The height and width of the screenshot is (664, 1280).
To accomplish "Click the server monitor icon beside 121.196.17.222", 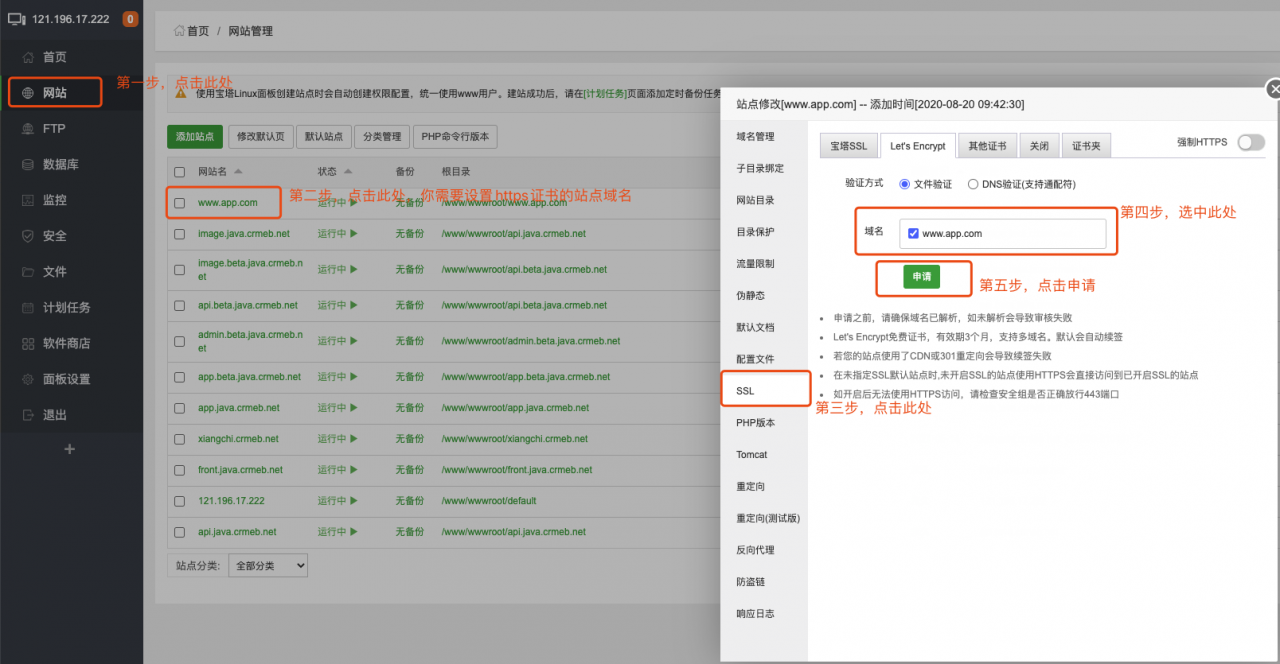I will (16, 19).
